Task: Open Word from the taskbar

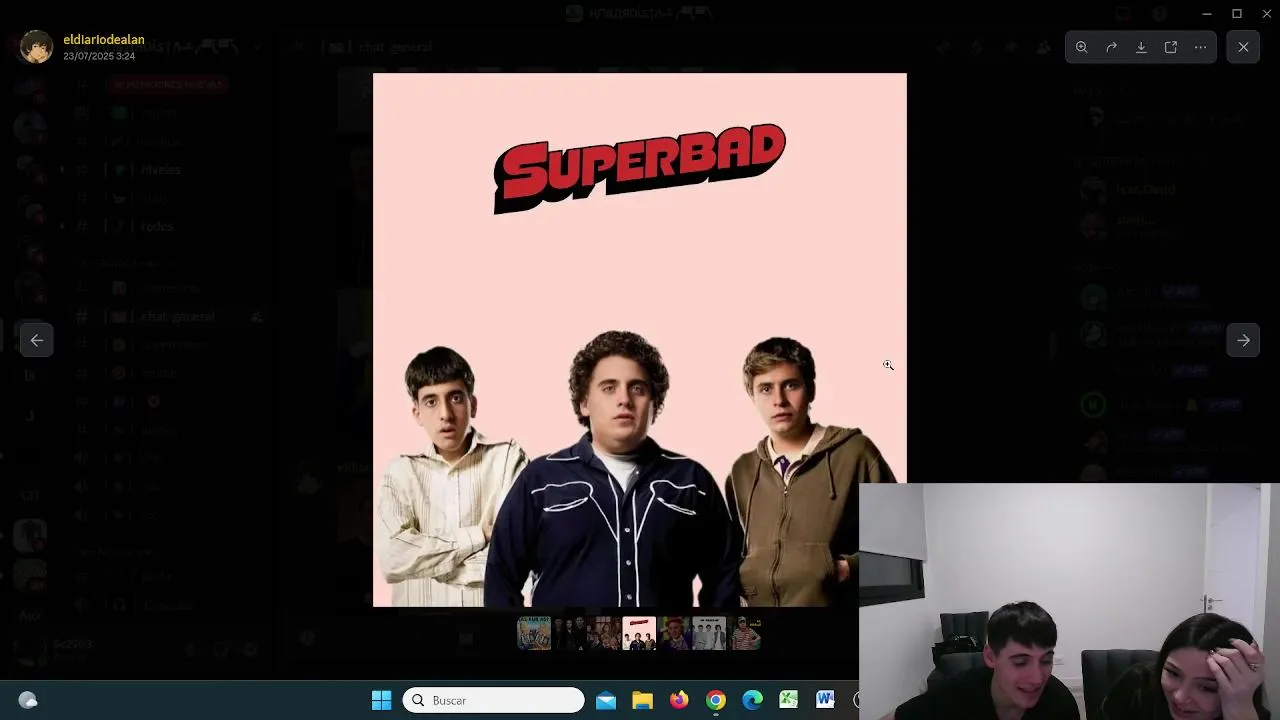Action: 825,700
